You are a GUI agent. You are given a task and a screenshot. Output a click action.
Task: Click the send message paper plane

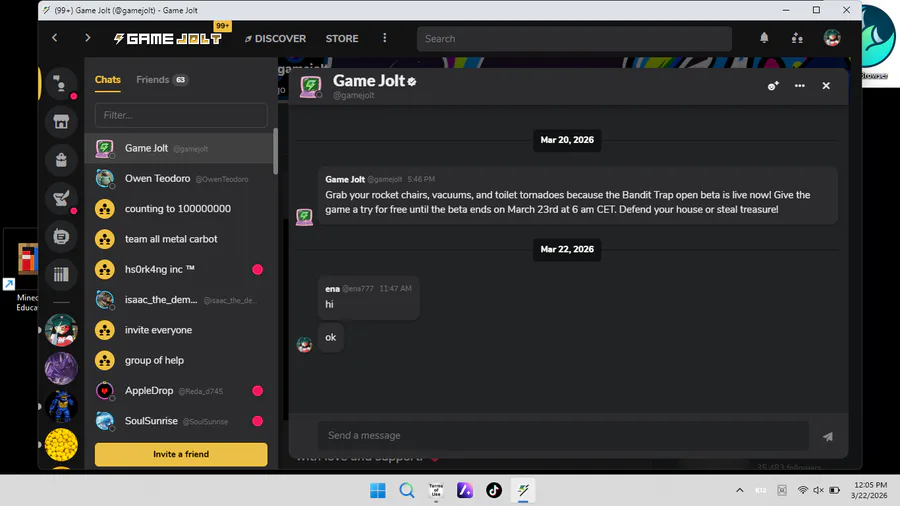(x=828, y=437)
